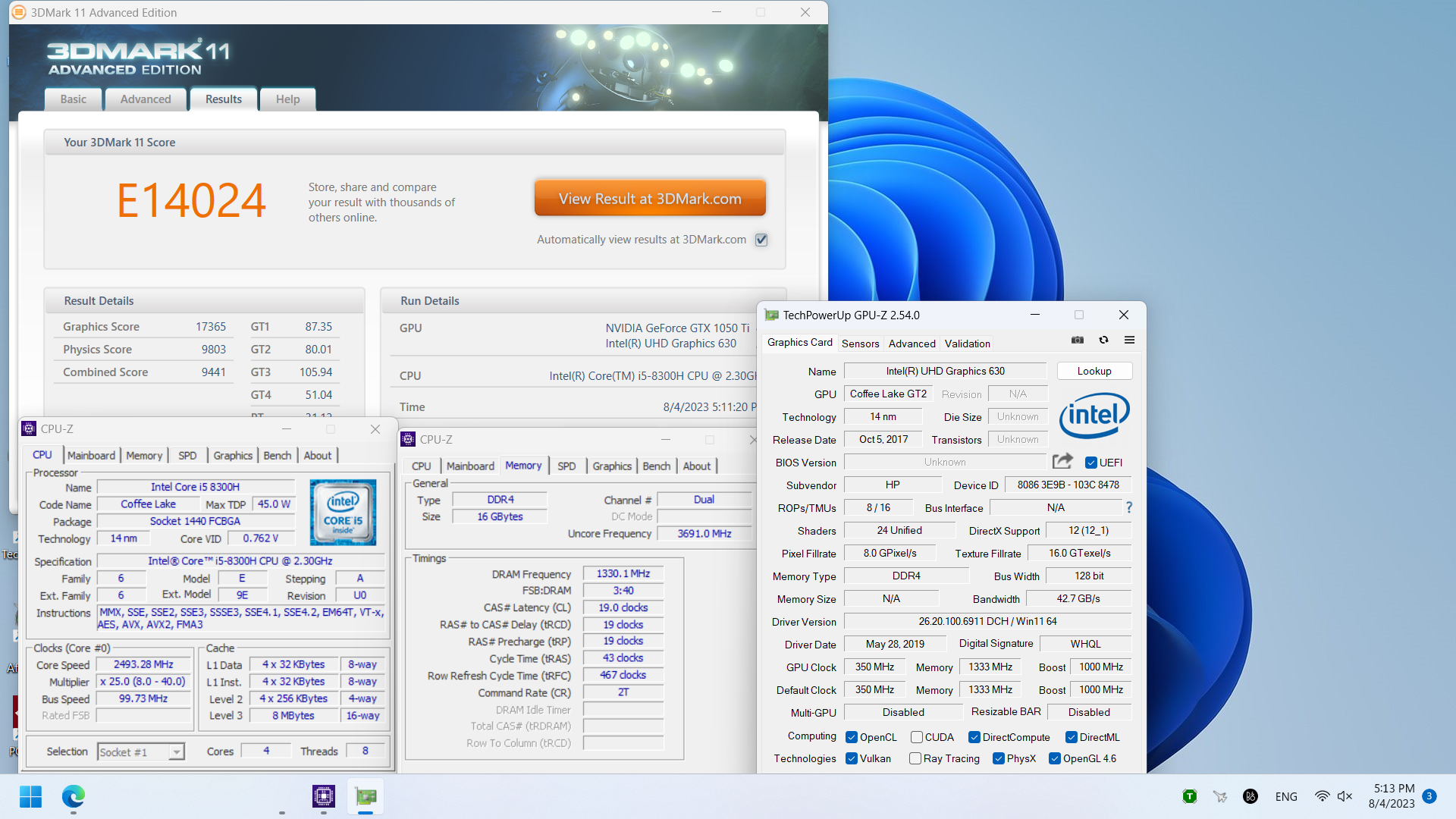Viewport: 1456px width, 819px height.
Task: Click the share BIOS export icon in GPU-Z
Action: [x=1062, y=461]
